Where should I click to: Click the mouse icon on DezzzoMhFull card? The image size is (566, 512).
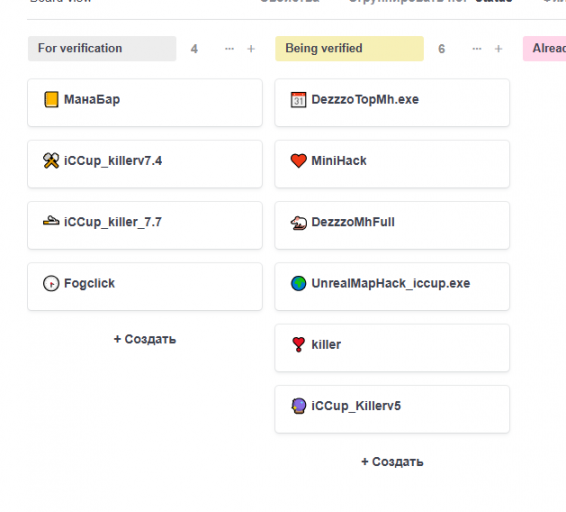pyautogui.click(x=299, y=222)
